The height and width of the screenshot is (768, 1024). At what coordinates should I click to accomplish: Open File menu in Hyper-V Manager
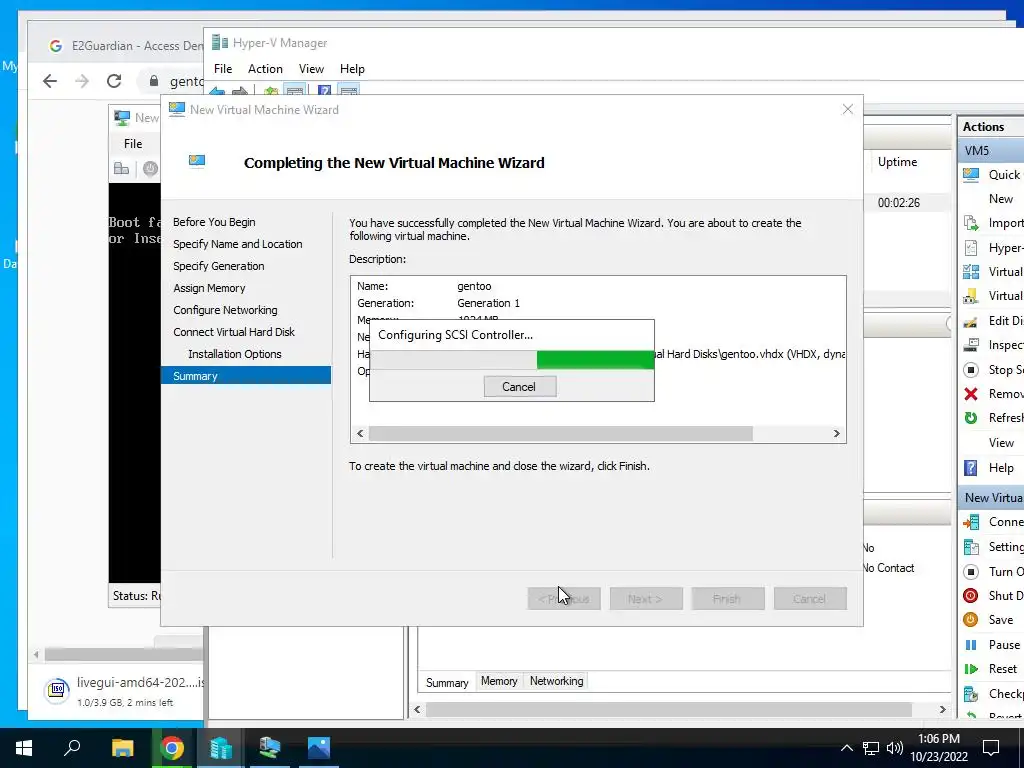tap(223, 69)
